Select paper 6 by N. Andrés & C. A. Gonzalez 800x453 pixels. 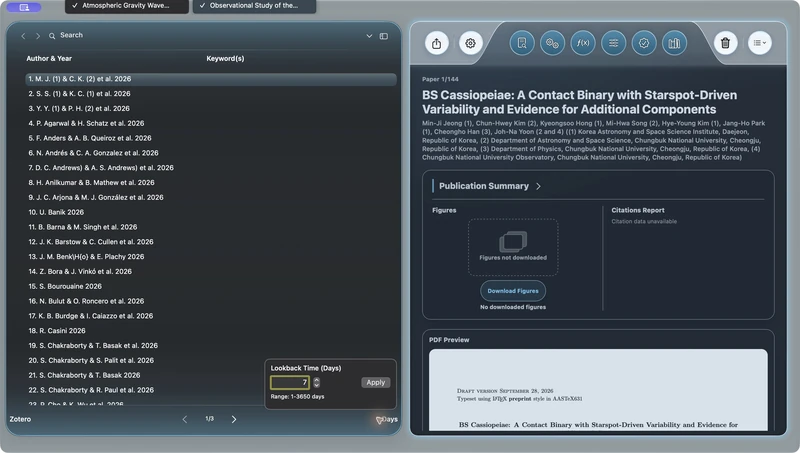[211, 153]
